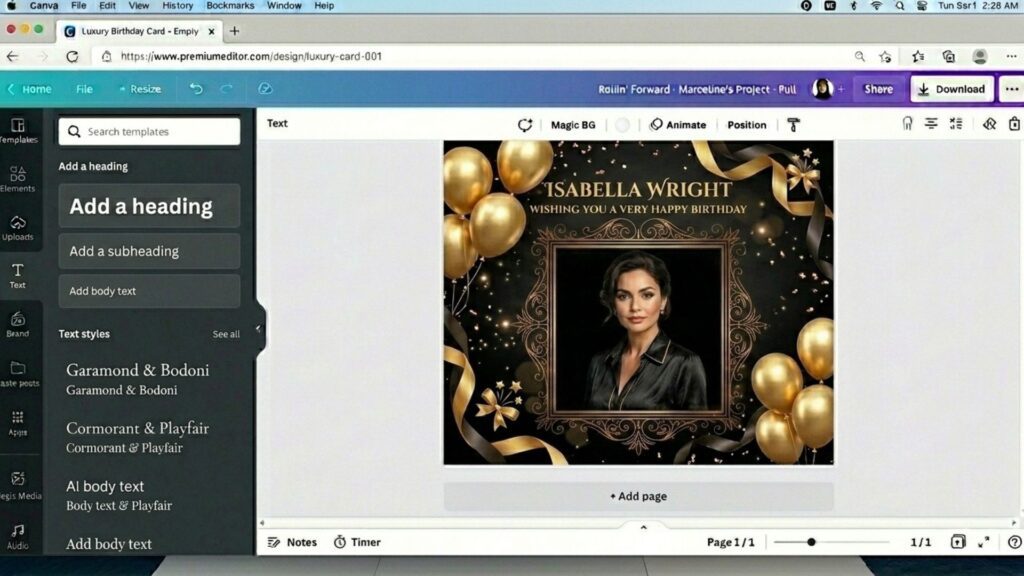Click the redo arrow in header
The height and width of the screenshot is (576, 1024).
(x=227, y=88)
